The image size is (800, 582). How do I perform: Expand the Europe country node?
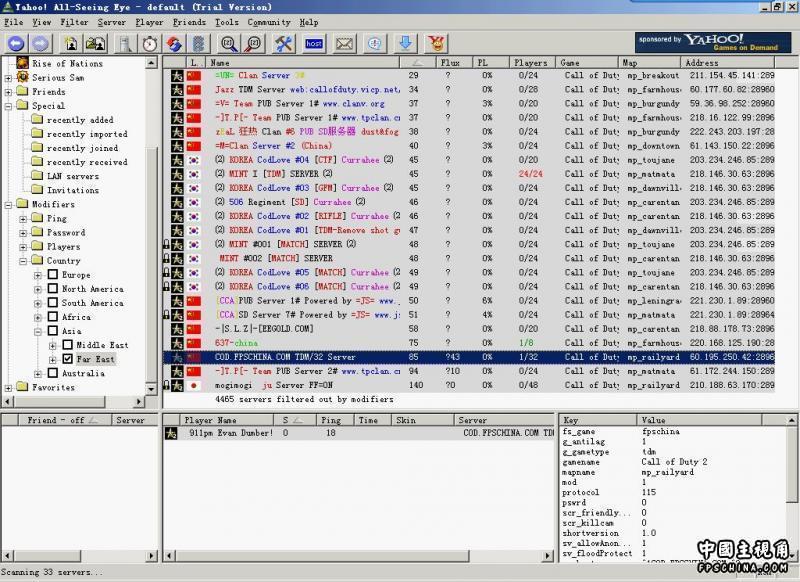[38, 275]
